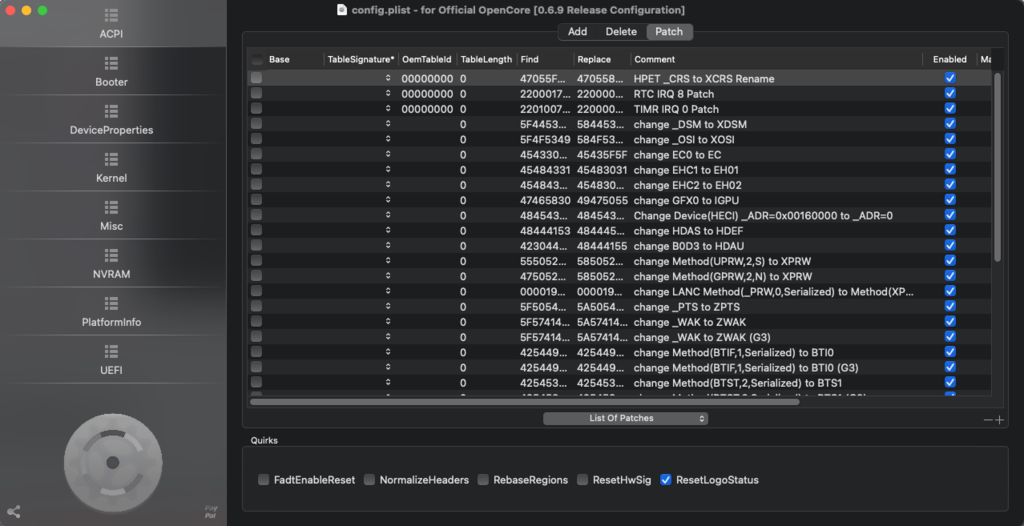Open TableSignature stepper for EC0 to EC row
This screenshot has height=526, width=1024.
click(x=388, y=154)
